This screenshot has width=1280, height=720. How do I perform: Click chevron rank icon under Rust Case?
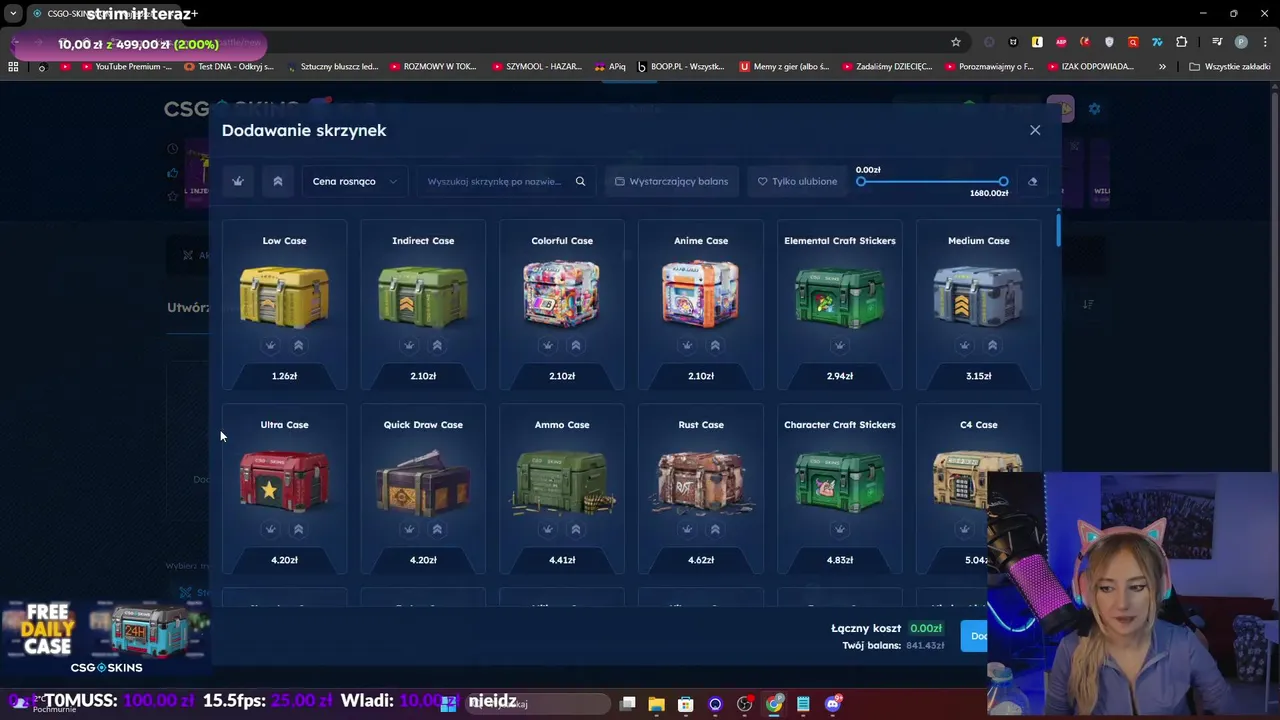(715, 529)
